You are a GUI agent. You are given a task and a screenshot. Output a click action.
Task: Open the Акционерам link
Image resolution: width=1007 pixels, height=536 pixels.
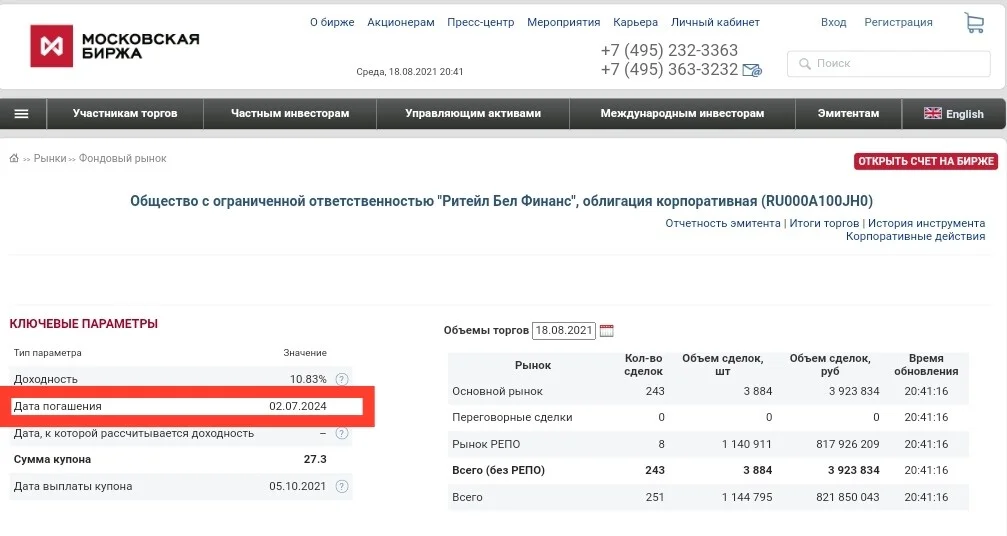pyautogui.click(x=401, y=22)
